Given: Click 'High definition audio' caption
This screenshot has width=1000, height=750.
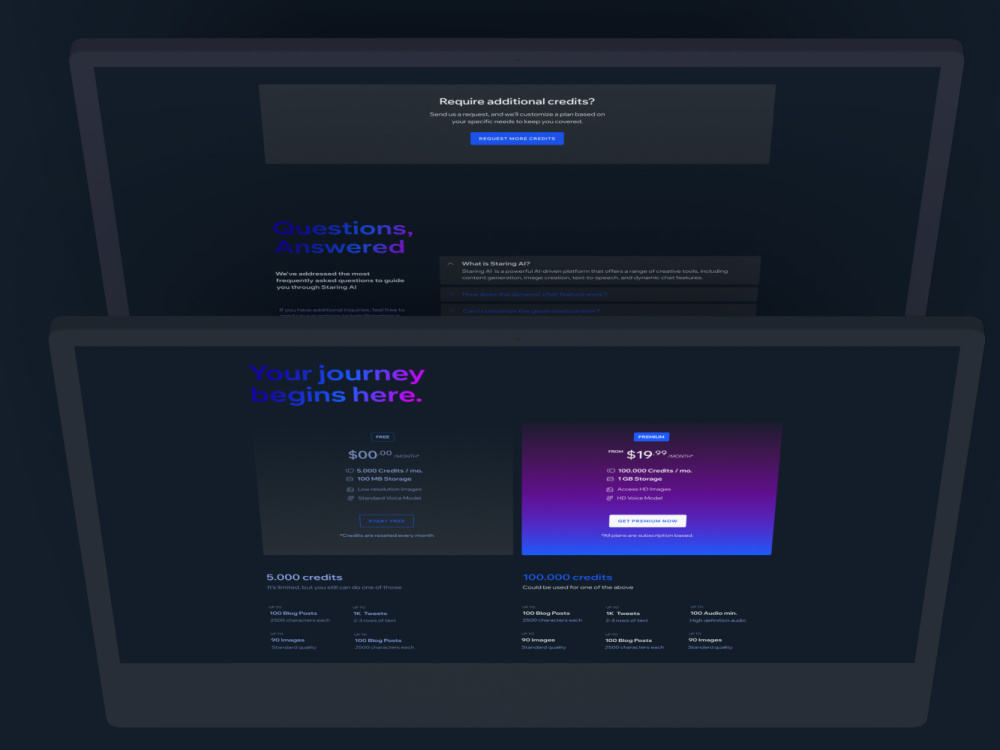Looking at the screenshot, I should [717, 621].
